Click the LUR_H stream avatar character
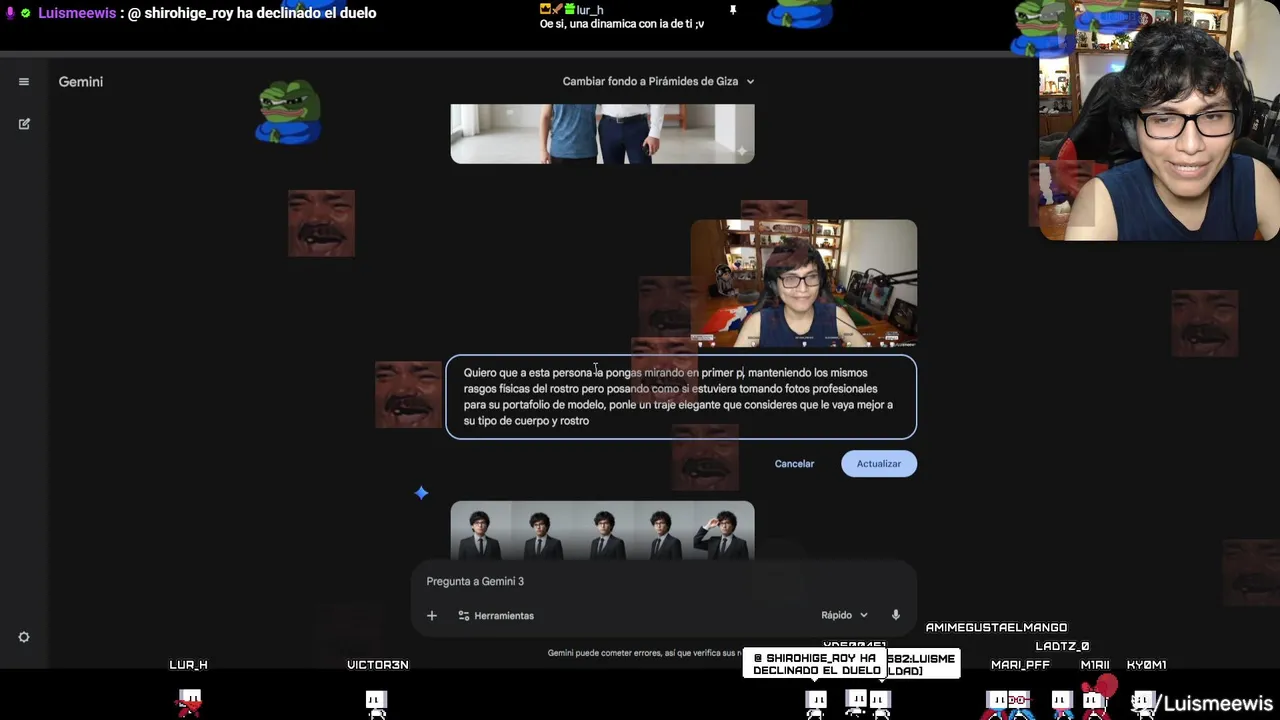The image size is (1280, 720). coord(189,702)
